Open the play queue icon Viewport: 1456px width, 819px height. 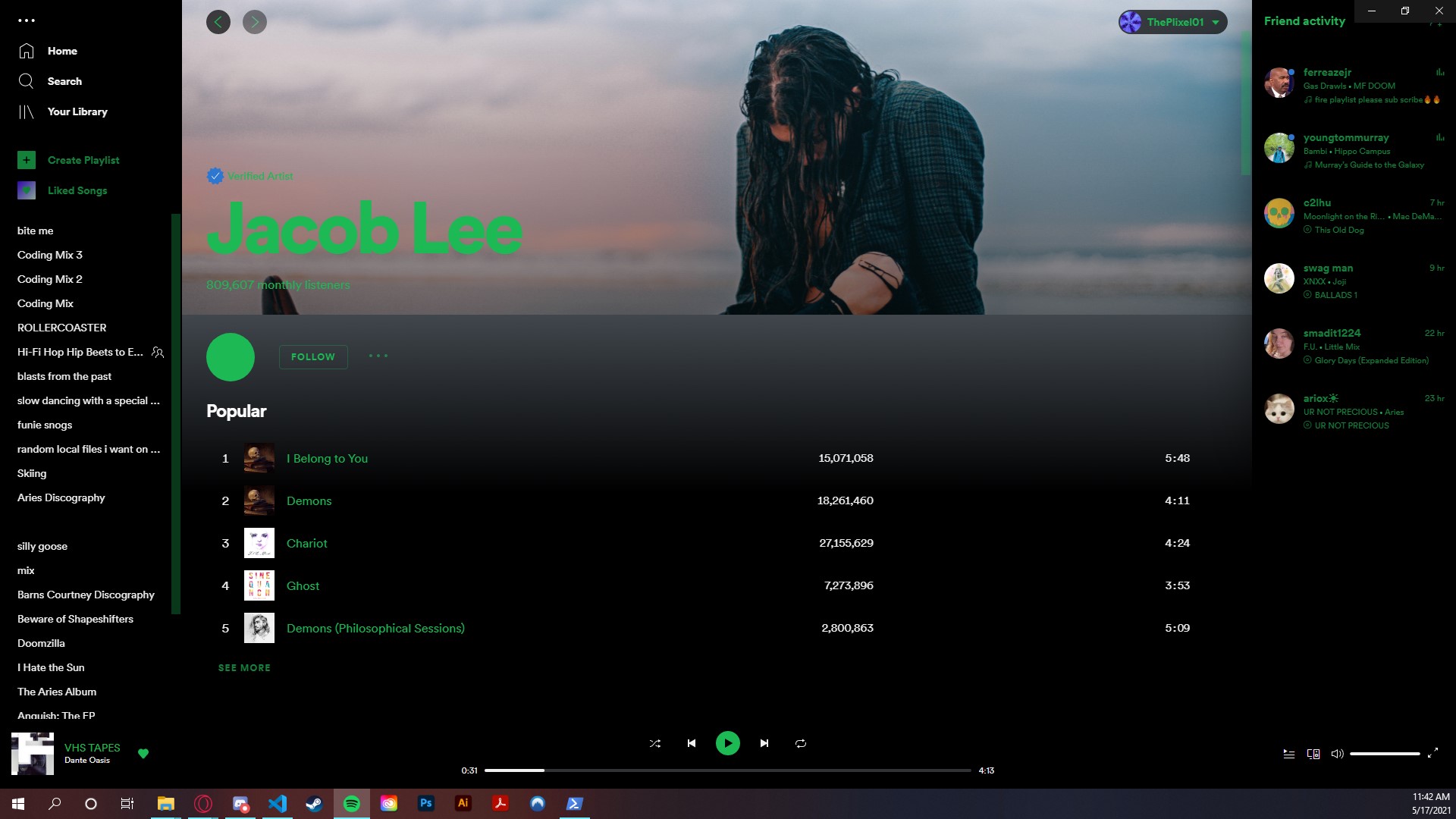click(x=1288, y=754)
